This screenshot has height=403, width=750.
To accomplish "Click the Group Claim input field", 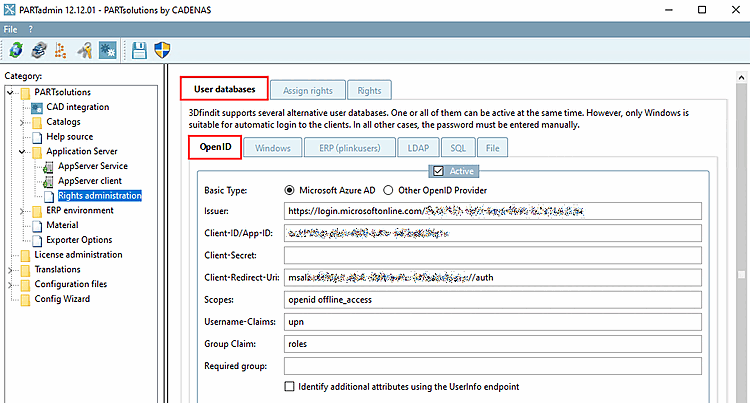I will coord(493,344).
